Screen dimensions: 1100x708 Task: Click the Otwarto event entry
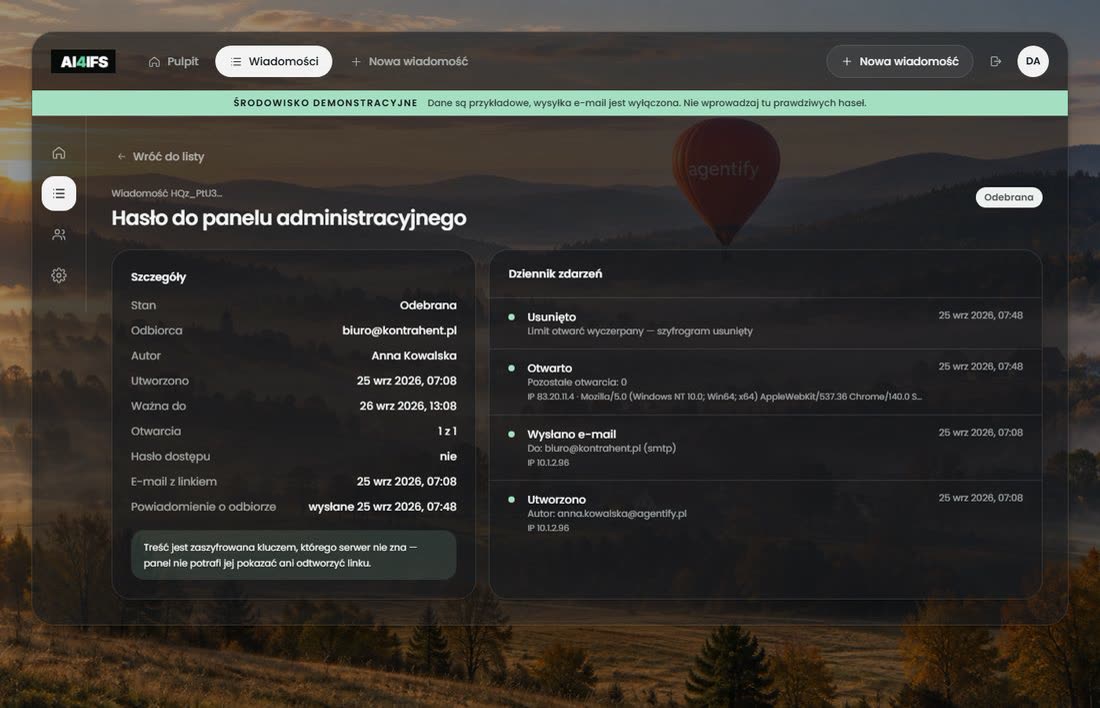(765, 382)
